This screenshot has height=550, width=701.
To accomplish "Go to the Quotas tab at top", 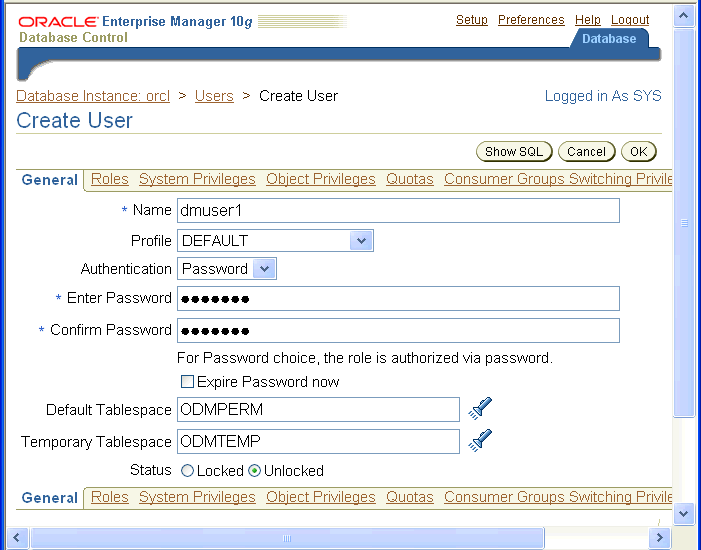I will pos(410,179).
